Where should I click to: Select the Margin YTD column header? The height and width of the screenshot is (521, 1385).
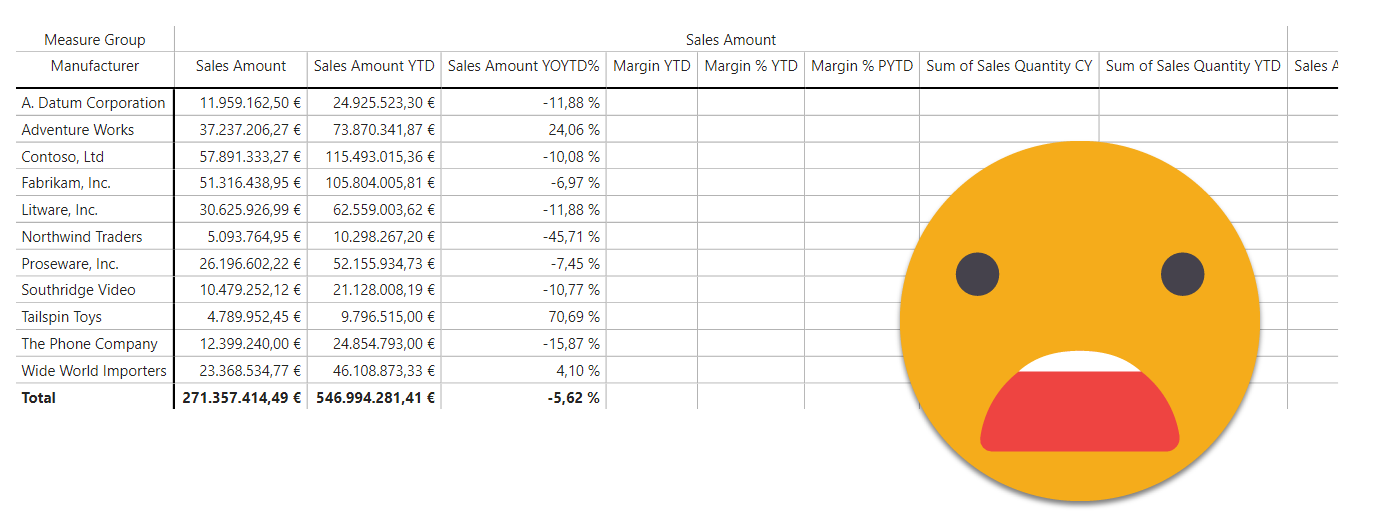point(651,66)
